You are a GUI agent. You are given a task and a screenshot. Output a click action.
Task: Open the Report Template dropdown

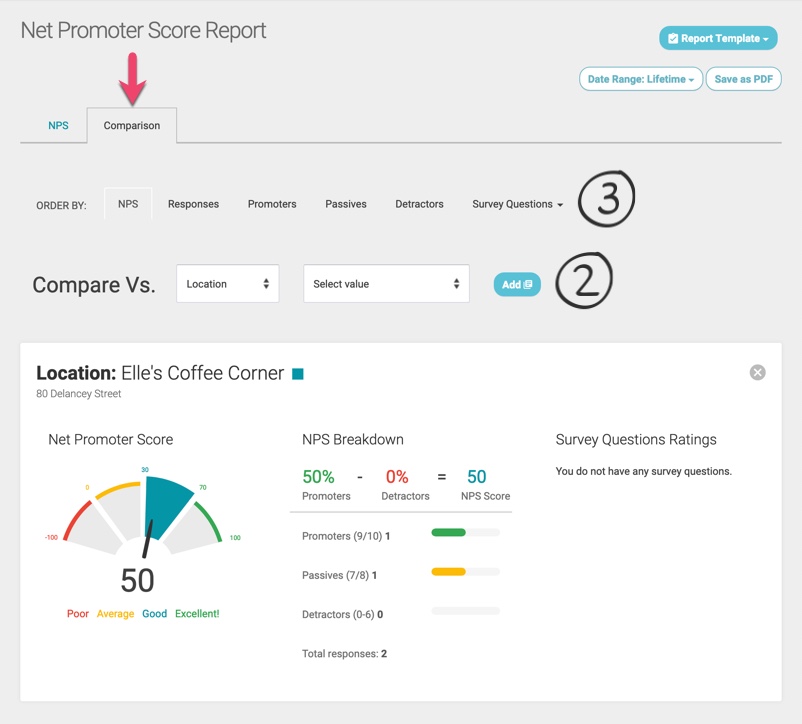[718, 38]
